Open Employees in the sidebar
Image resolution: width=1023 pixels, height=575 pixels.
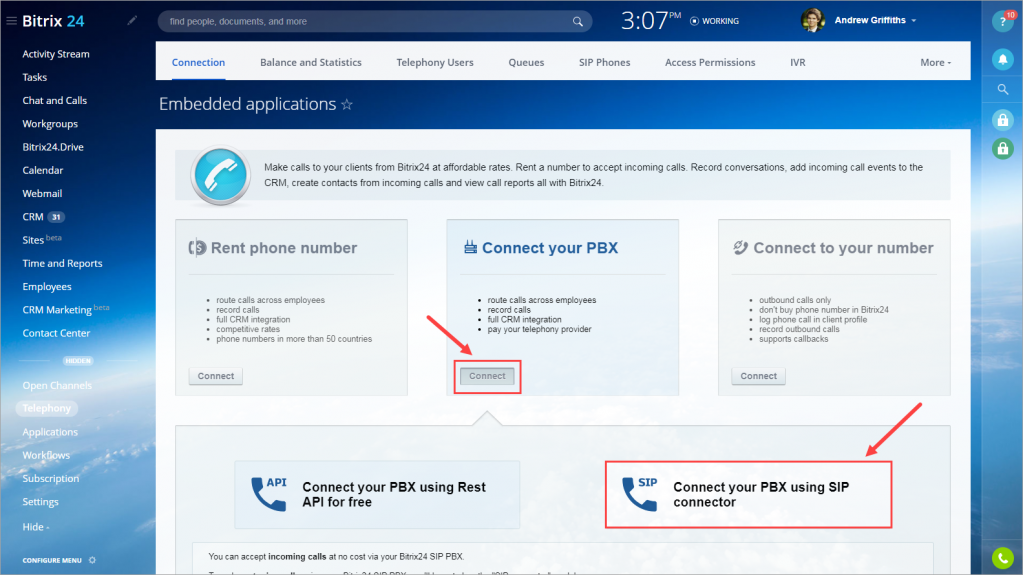(x=47, y=287)
